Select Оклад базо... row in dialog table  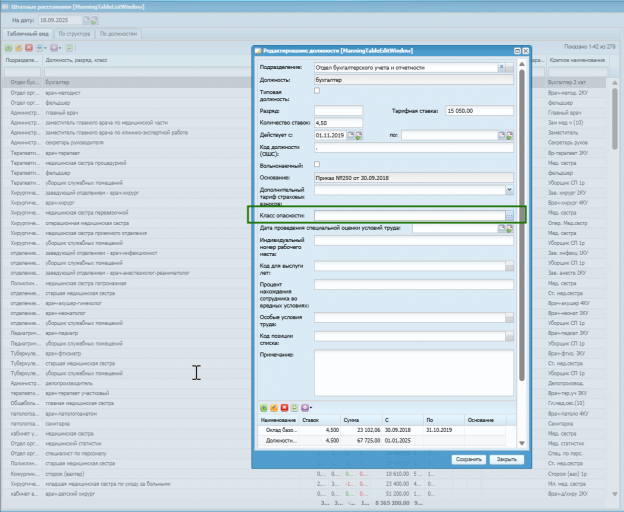(382, 430)
